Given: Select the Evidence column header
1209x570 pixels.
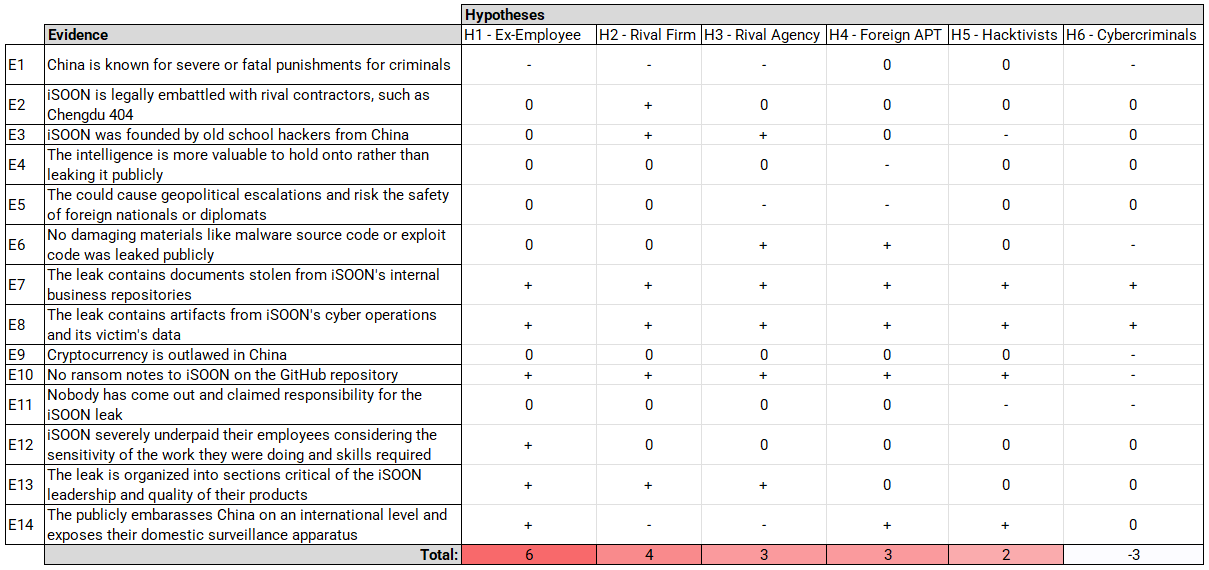Looking at the screenshot, I should point(253,35).
